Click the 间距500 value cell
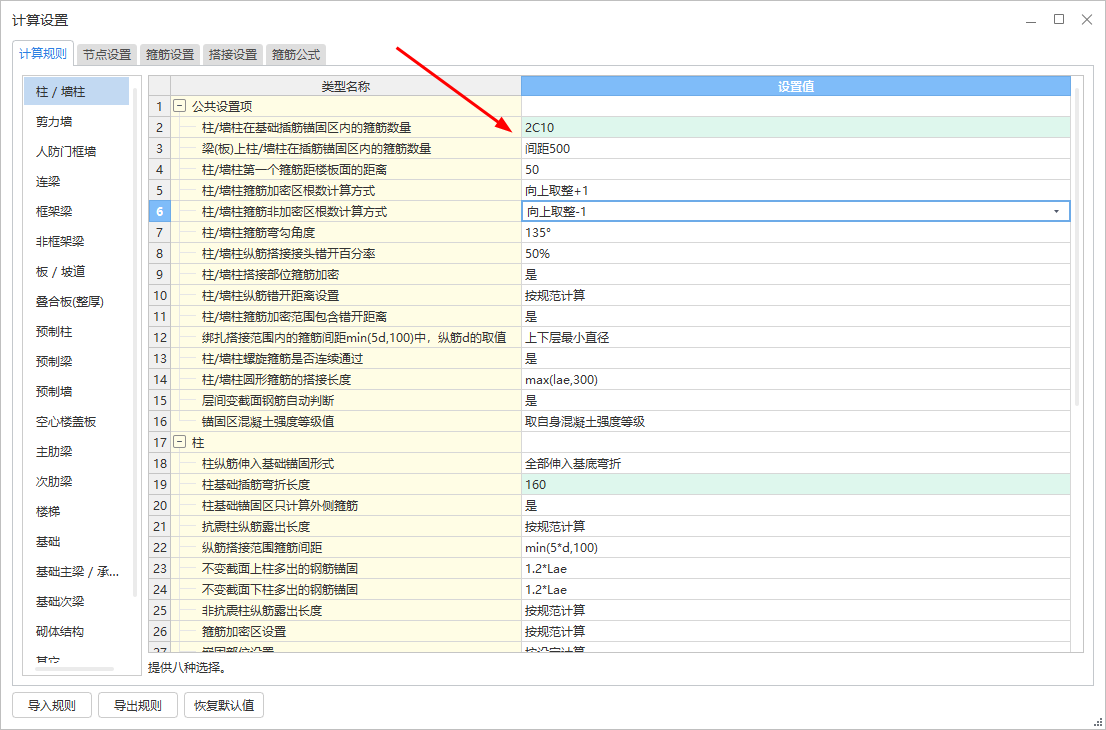The image size is (1106, 730). pos(796,149)
